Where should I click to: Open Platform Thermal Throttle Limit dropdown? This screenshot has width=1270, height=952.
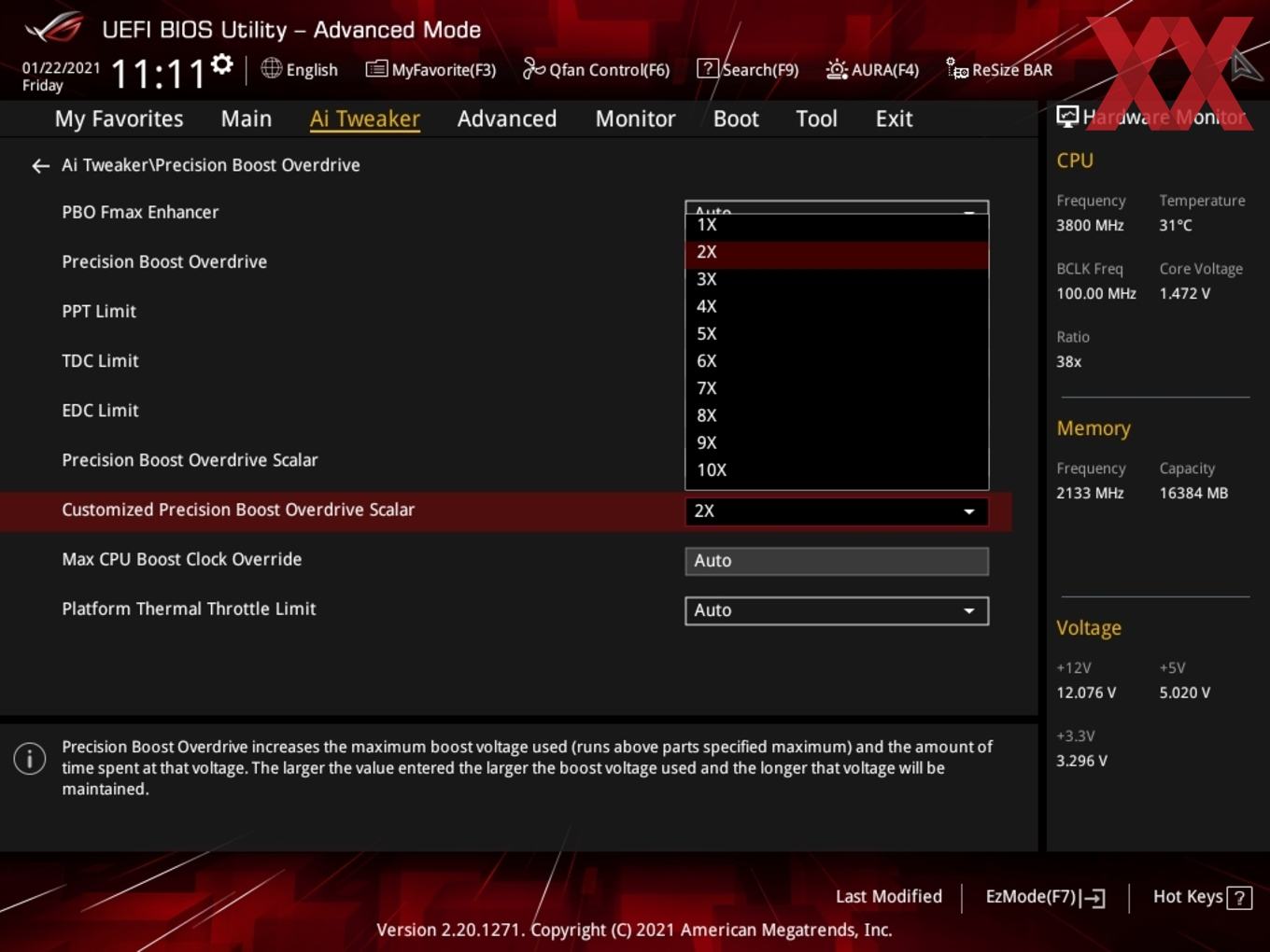(837, 610)
